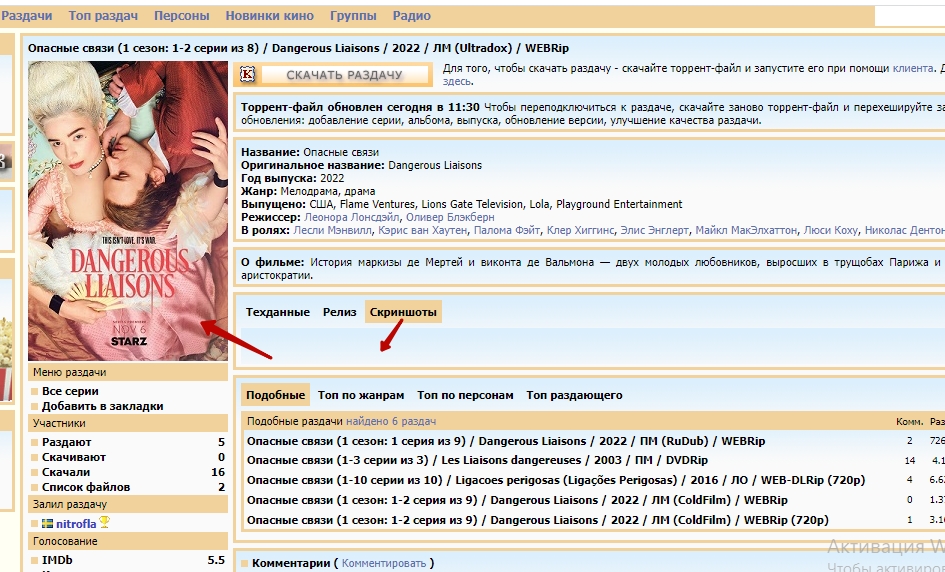945x572 pixels.
Task: Switch to the Техданные tab
Action: [278, 312]
